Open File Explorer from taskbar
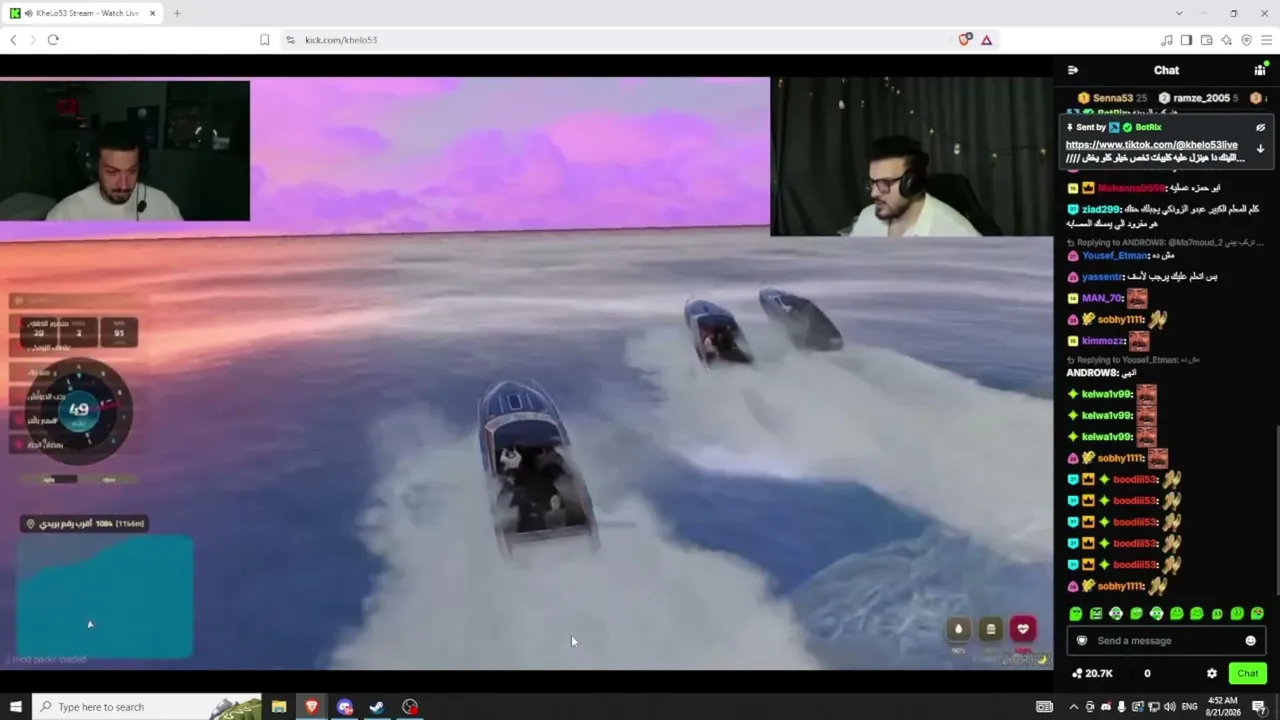 coord(279,707)
